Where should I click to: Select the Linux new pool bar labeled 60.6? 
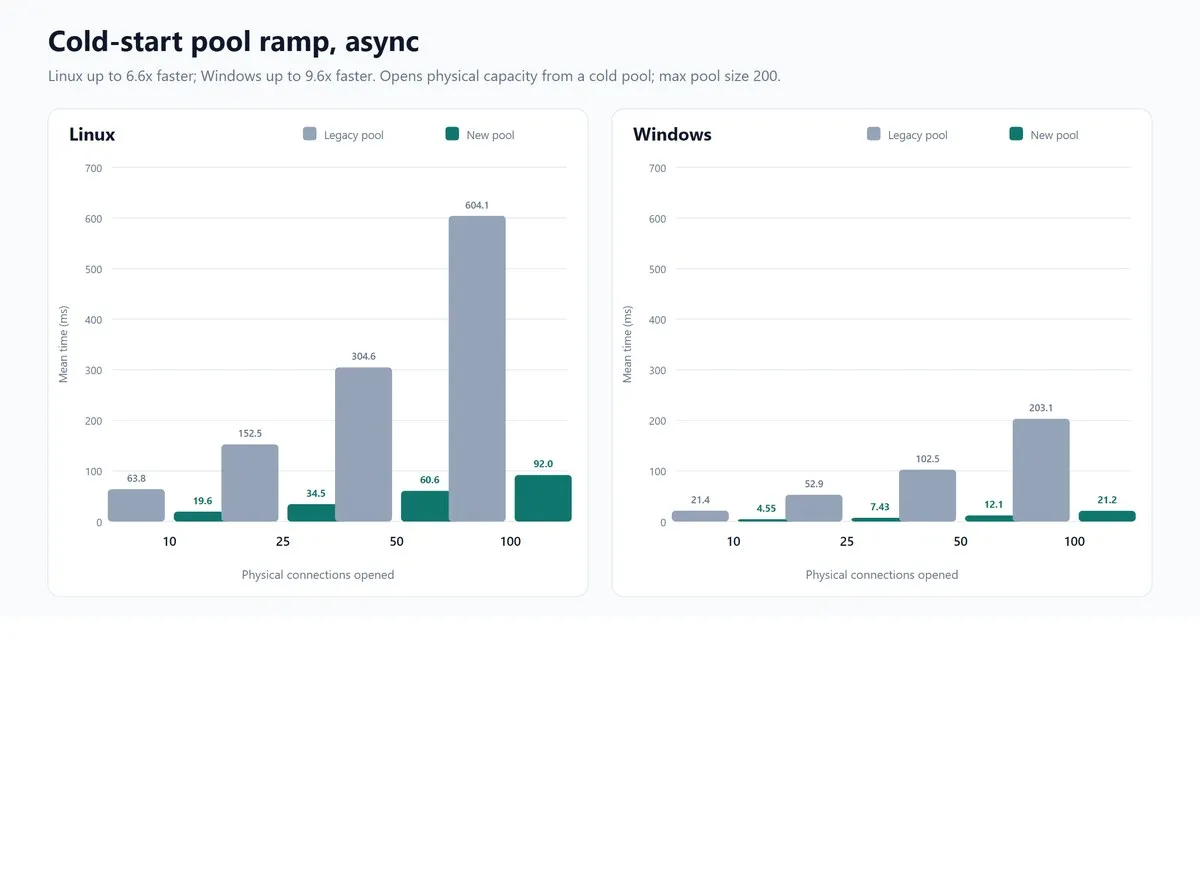click(425, 506)
